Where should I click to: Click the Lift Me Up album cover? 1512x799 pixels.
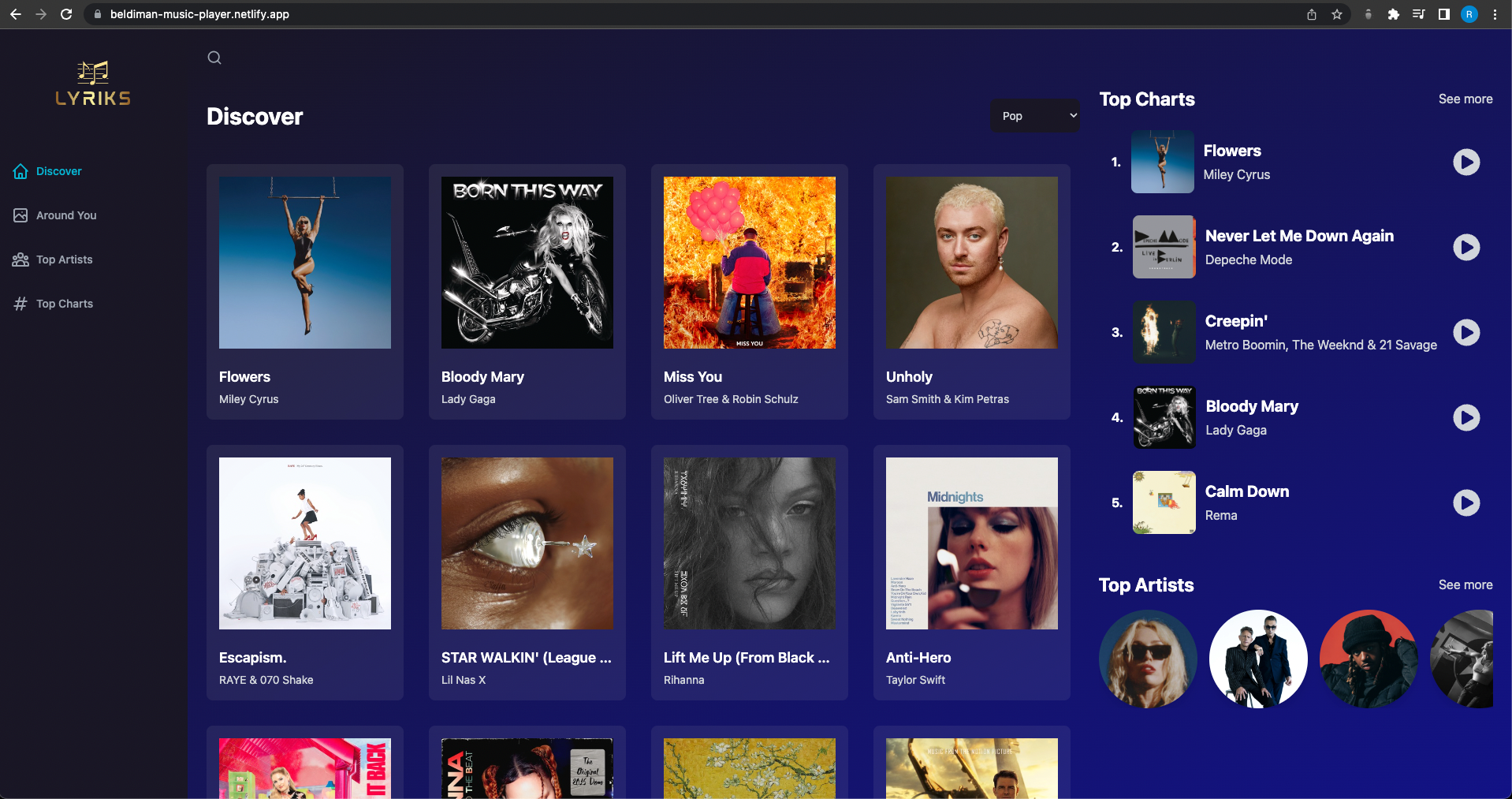[750, 543]
